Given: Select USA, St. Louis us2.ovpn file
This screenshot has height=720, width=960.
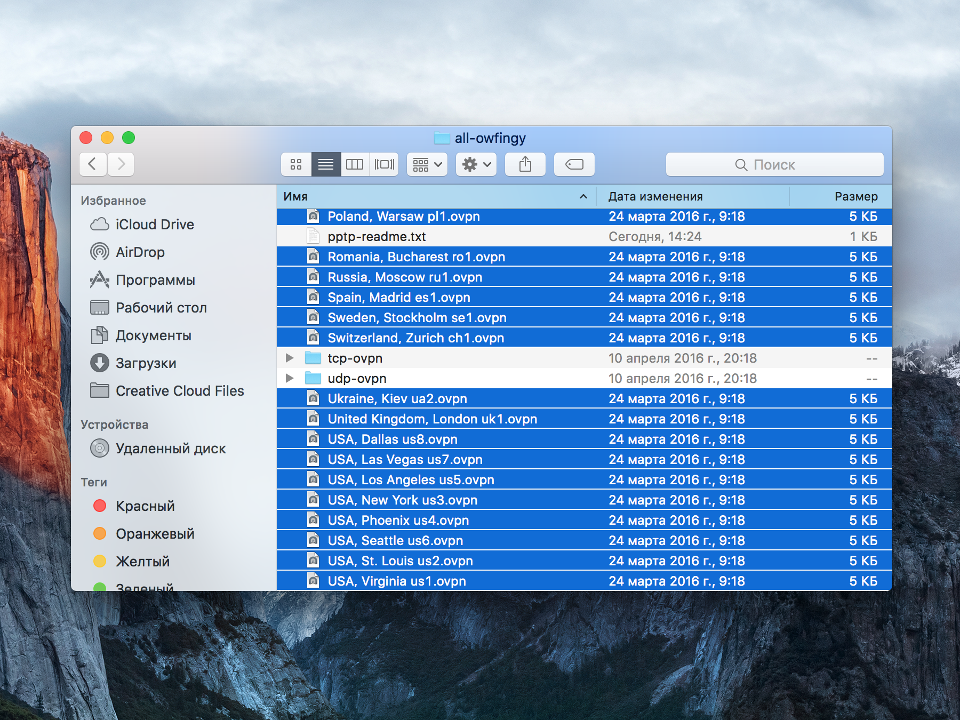Looking at the screenshot, I should [x=584, y=560].
